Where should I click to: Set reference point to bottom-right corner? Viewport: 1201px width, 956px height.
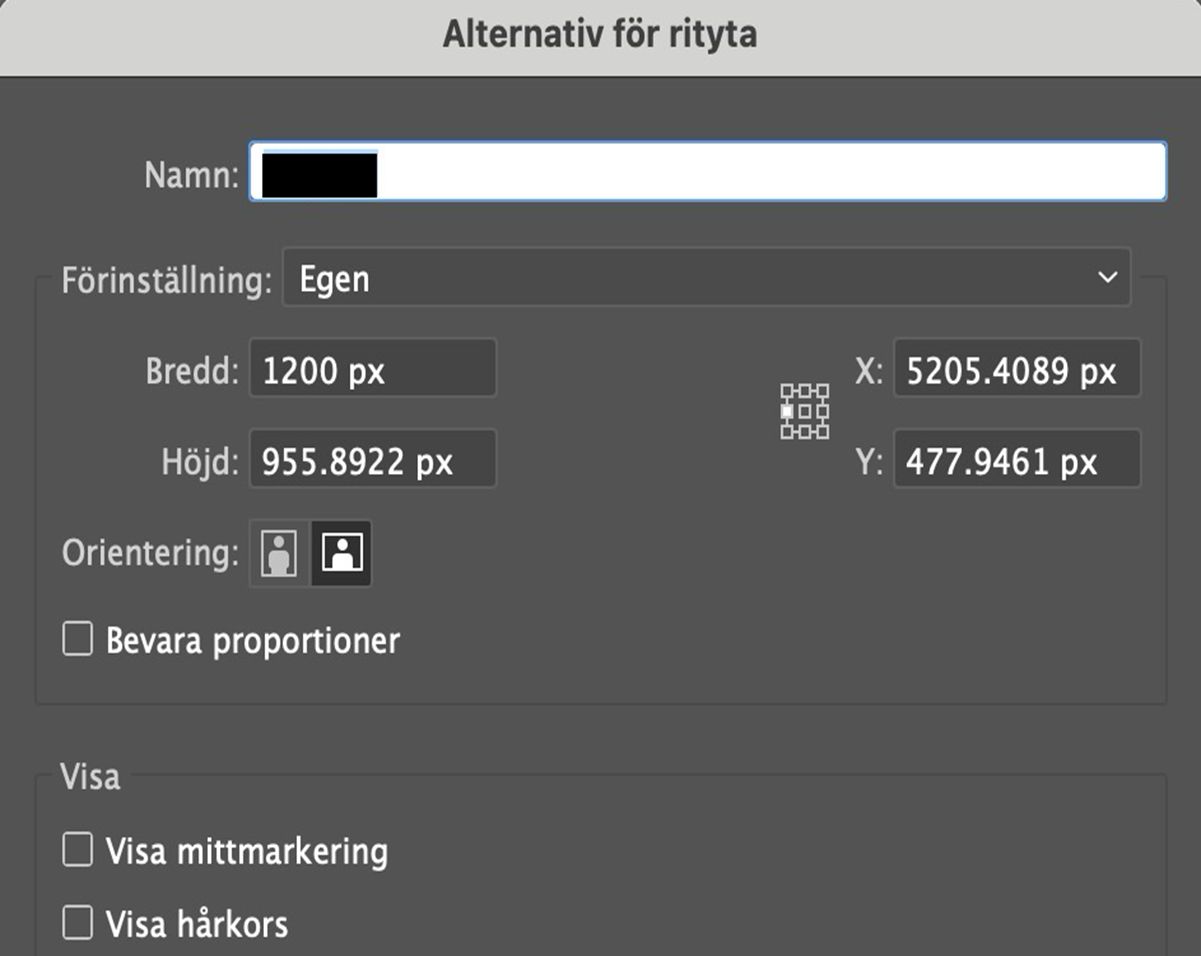tap(823, 432)
